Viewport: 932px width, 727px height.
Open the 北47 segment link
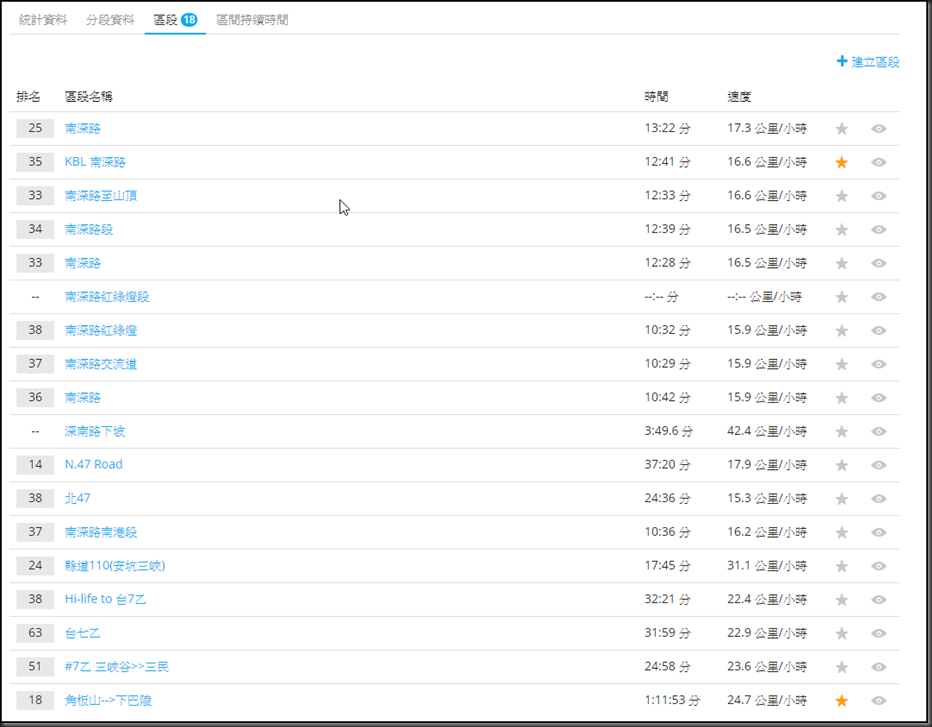77,498
